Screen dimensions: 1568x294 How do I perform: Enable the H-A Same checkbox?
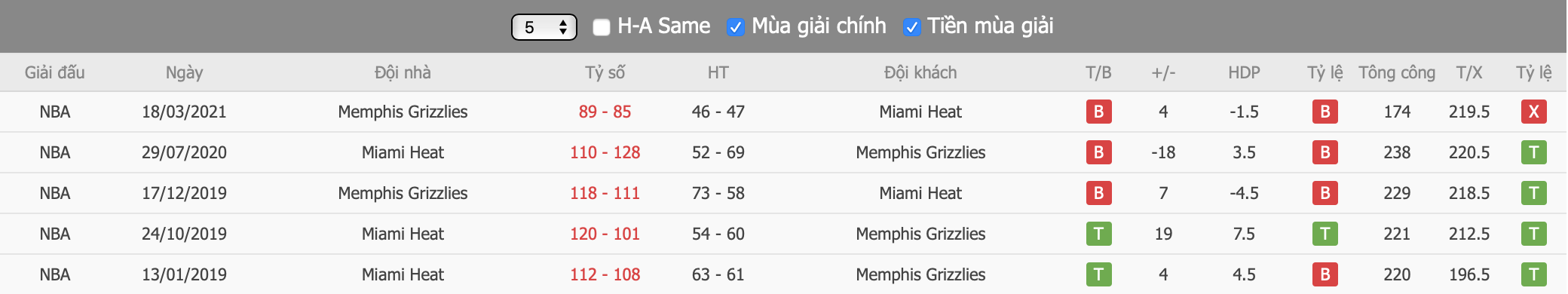point(601,27)
